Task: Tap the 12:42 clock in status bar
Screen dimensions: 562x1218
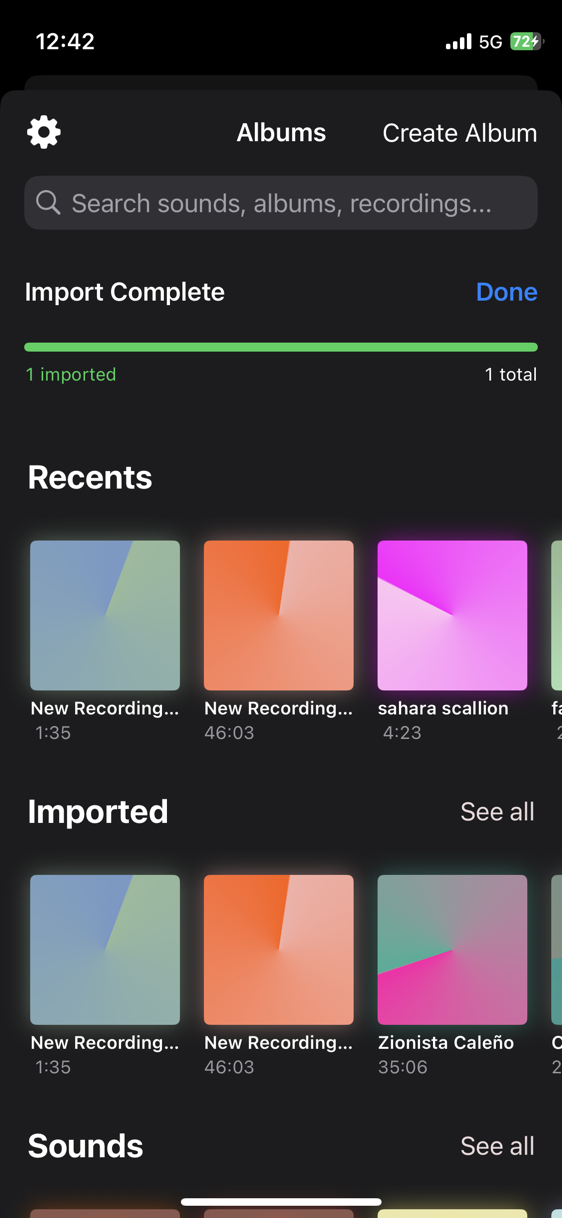Action: coord(65,41)
